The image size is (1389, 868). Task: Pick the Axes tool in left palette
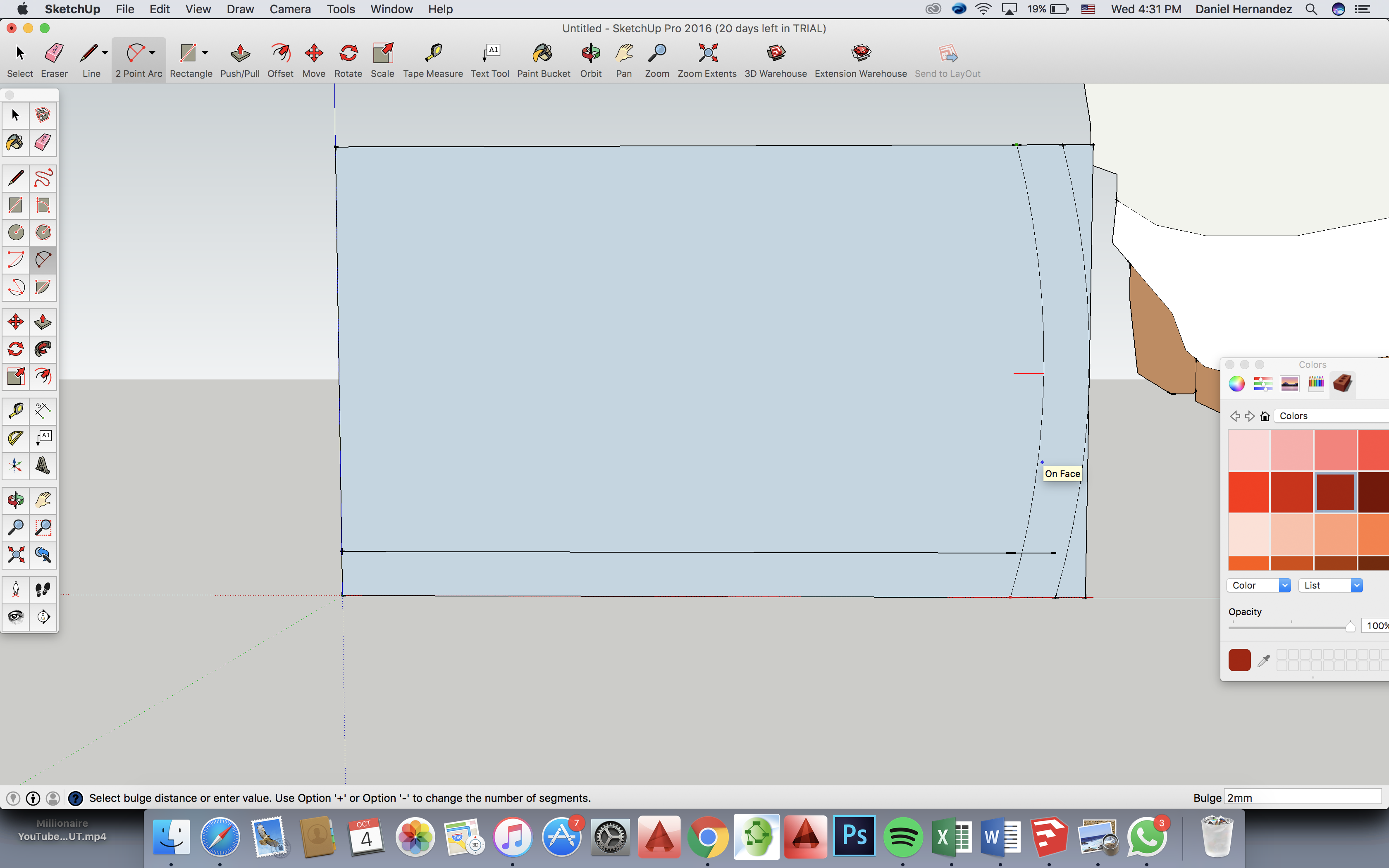tap(15, 465)
